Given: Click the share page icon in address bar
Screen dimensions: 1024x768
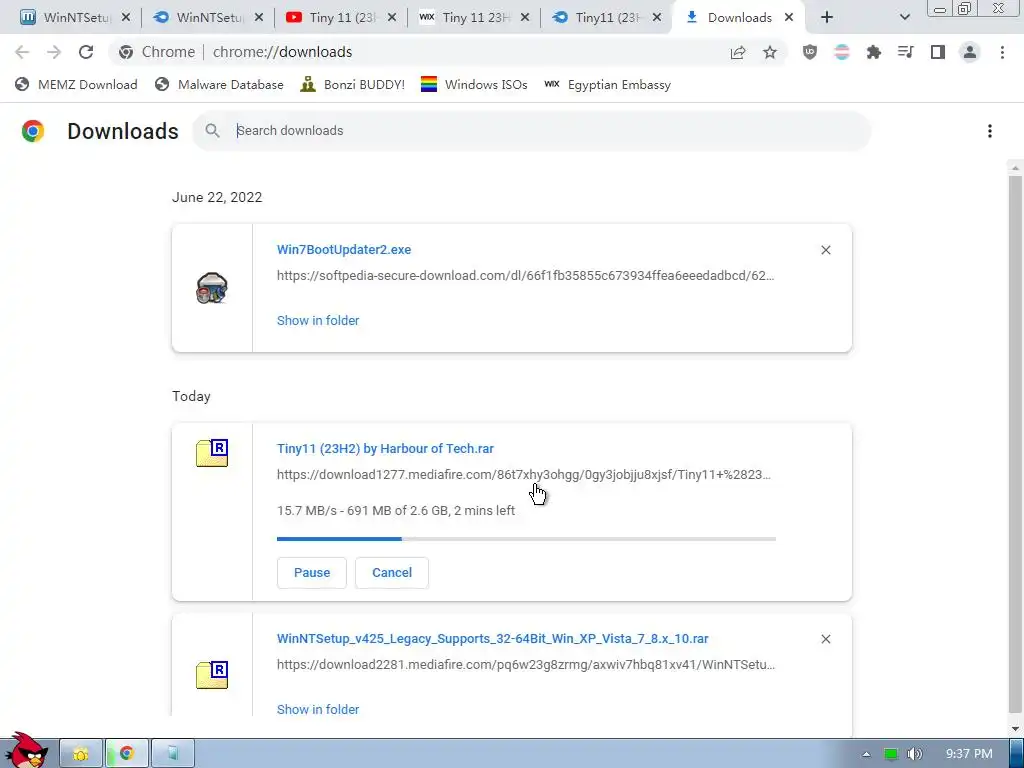Looking at the screenshot, I should click(738, 52).
